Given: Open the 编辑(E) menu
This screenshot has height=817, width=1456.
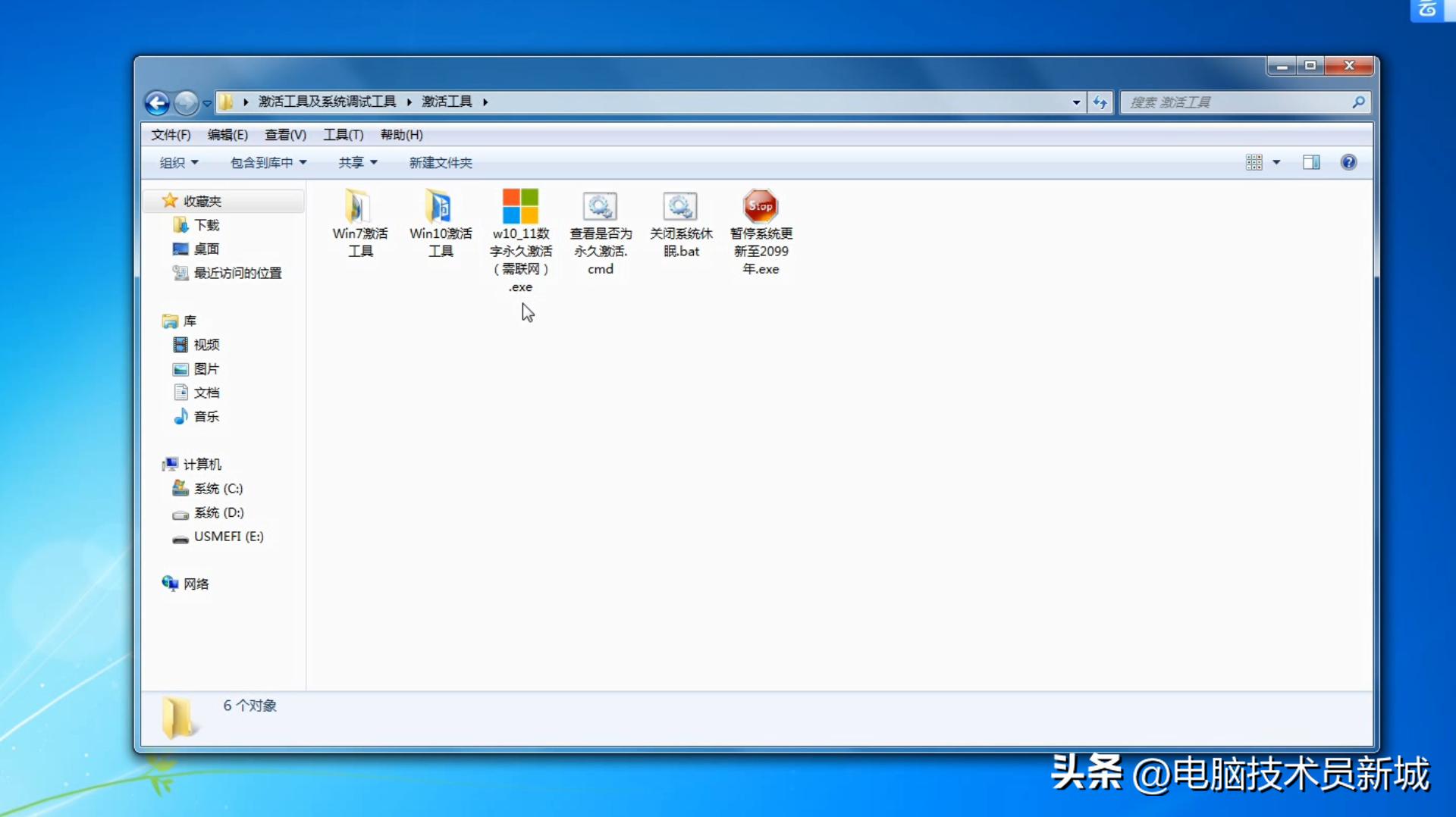Looking at the screenshot, I should coord(227,134).
